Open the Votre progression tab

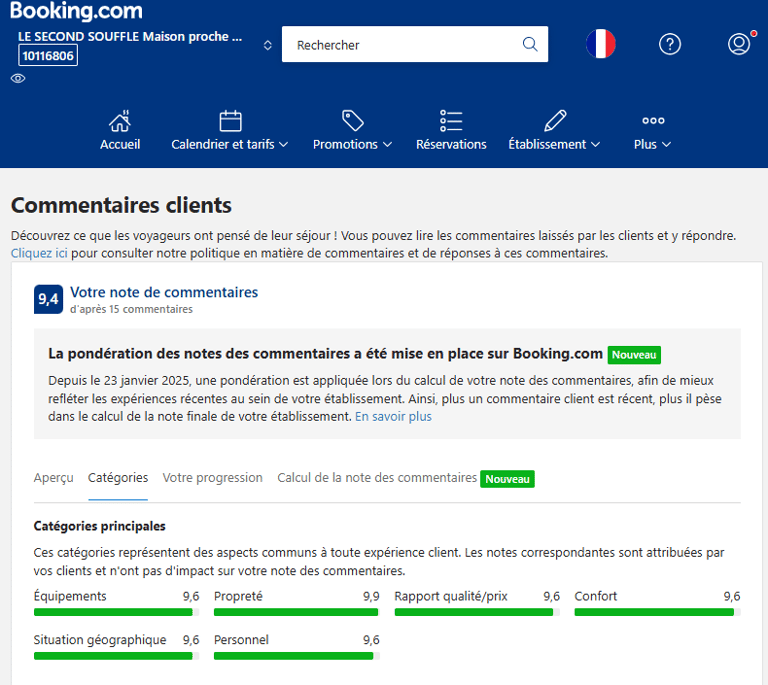tap(213, 478)
